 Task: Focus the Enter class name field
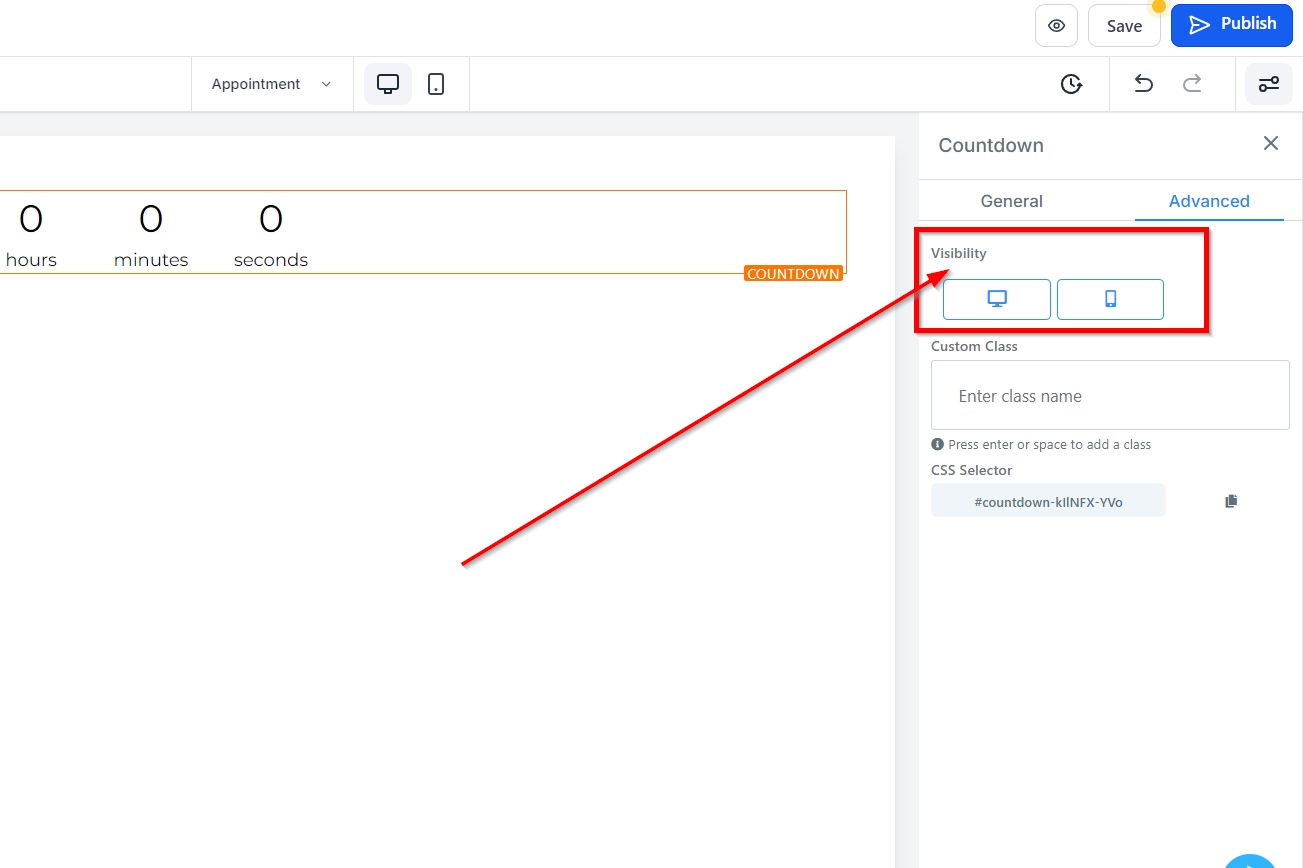1110,396
